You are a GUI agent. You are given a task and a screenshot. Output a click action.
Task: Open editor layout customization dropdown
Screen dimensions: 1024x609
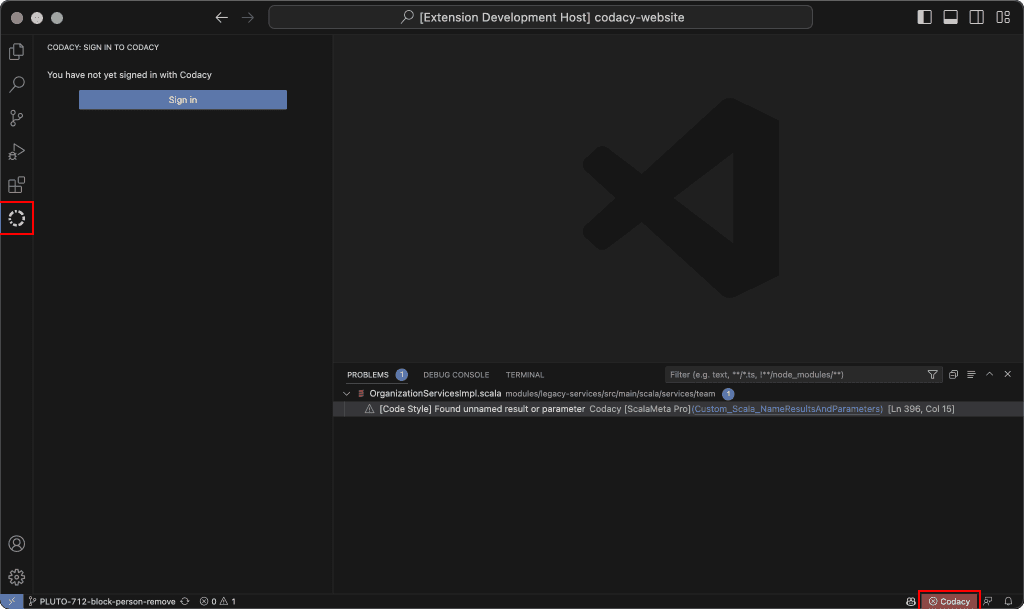pyautogui.click(x=1002, y=16)
